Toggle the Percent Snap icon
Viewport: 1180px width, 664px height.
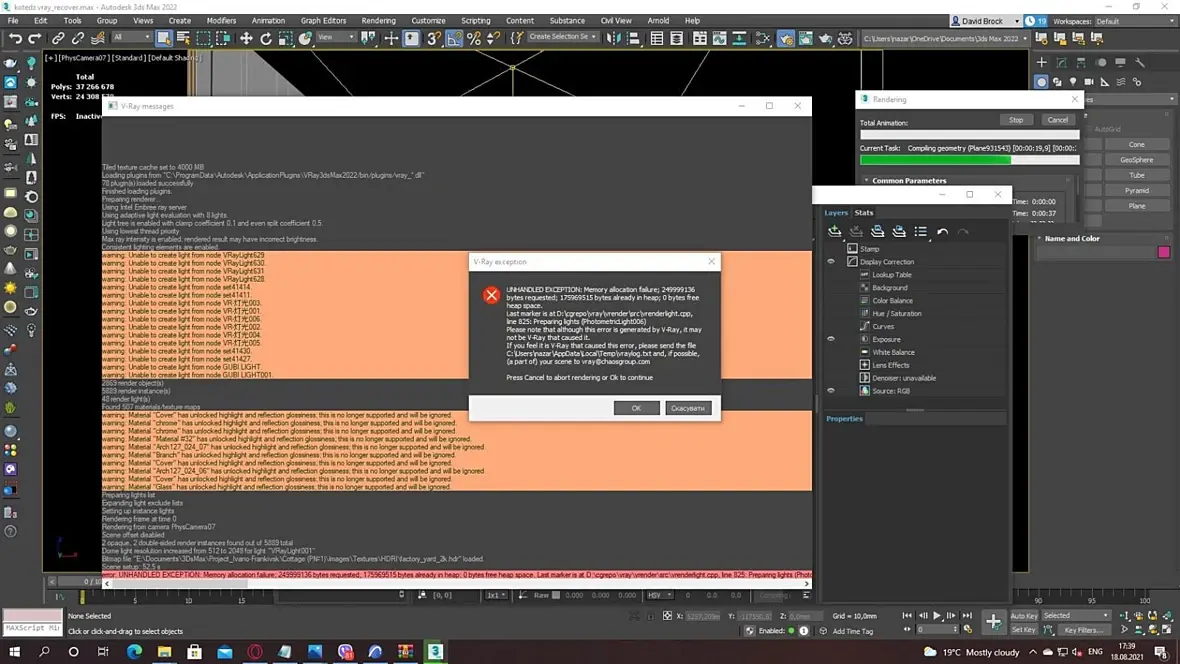click(x=474, y=38)
